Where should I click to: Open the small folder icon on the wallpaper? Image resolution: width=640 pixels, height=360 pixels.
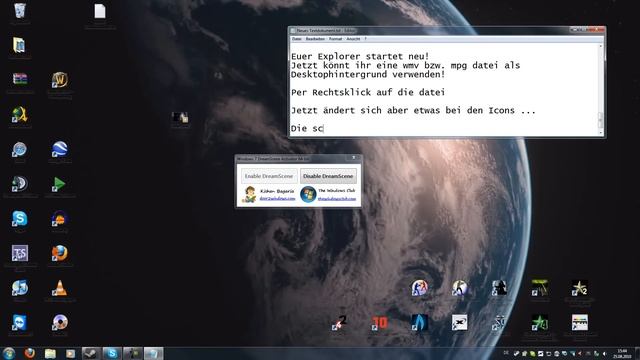point(180,118)
